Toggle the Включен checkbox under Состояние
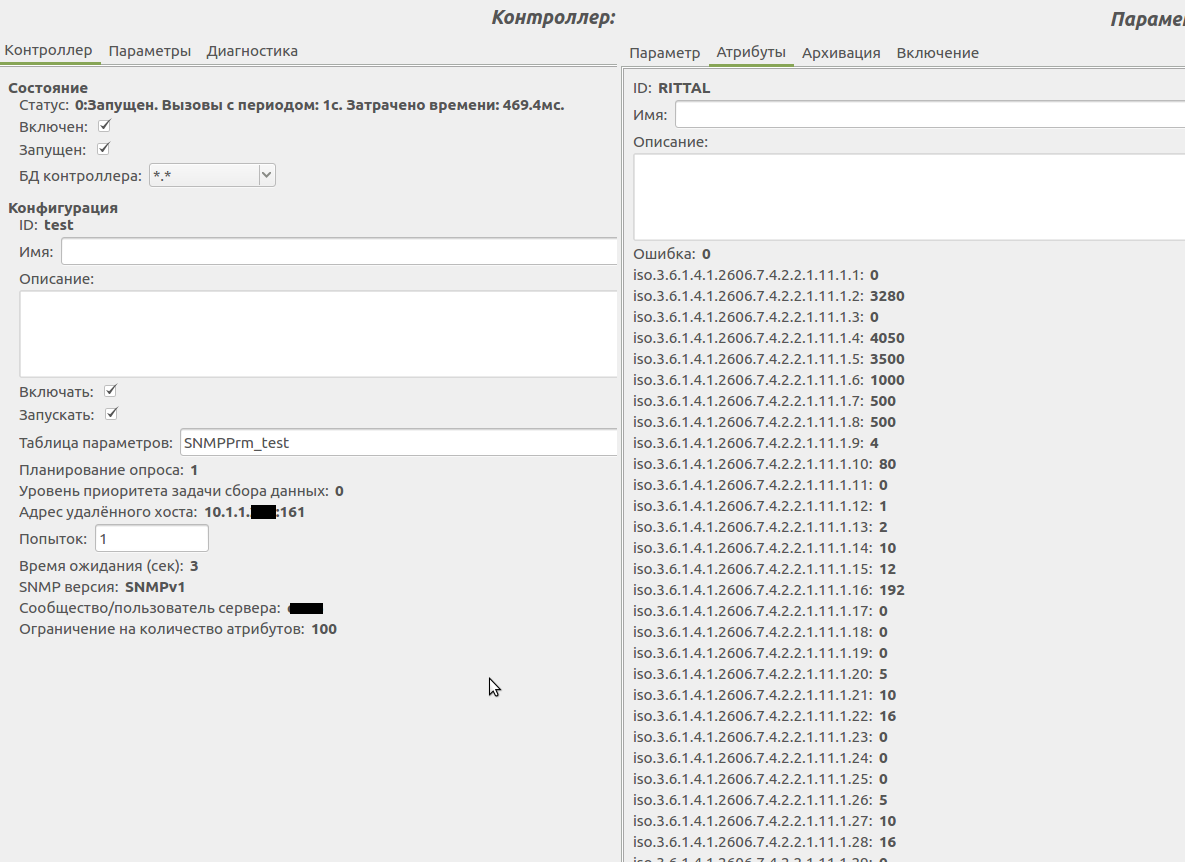The height and width of the screenshot is (862, 1185). 104,127
